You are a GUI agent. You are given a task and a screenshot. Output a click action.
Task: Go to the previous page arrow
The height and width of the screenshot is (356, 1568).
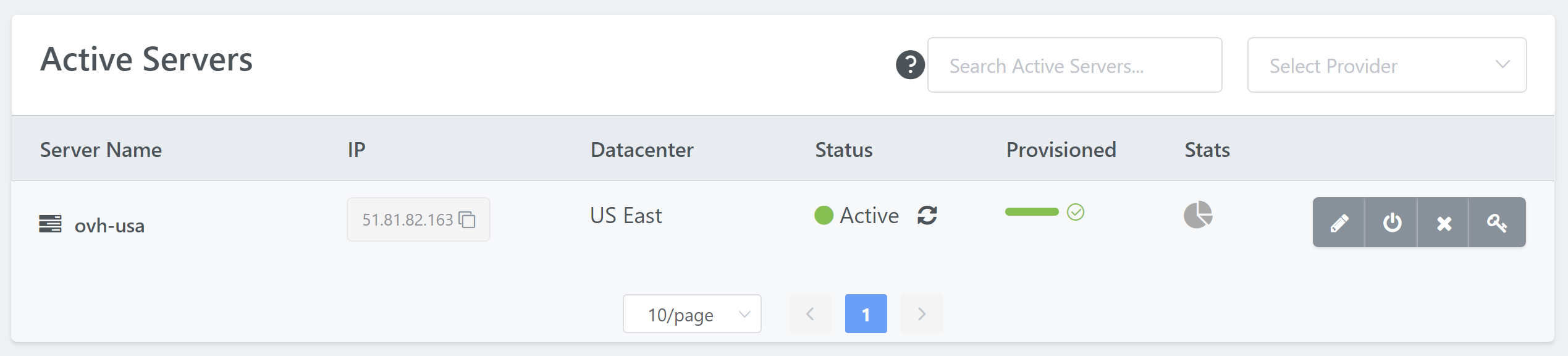point(811,314)
